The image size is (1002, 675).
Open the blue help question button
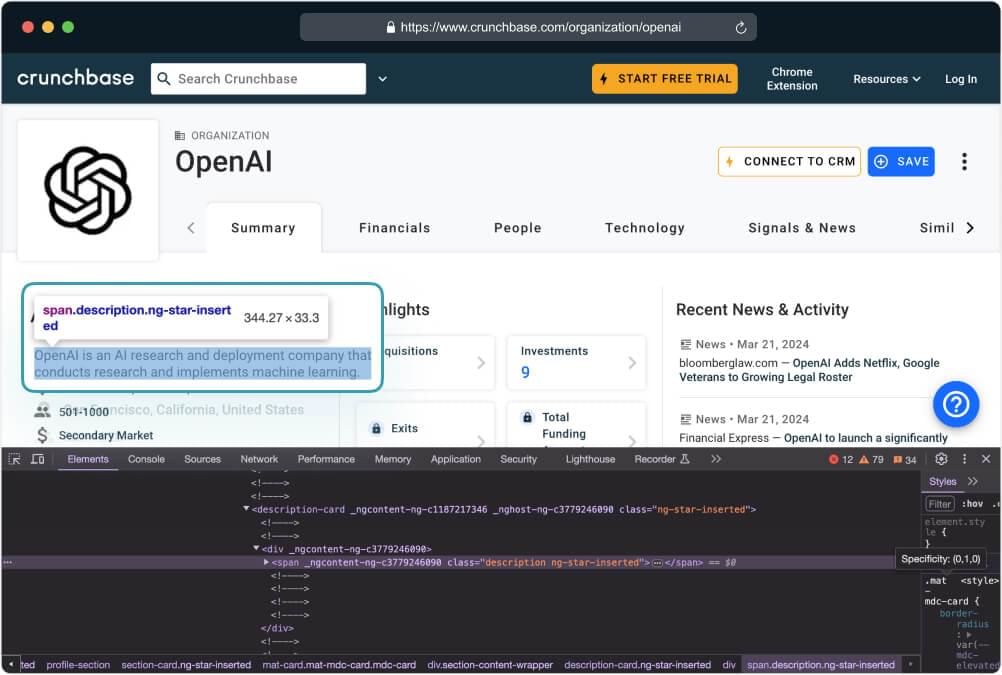[955, 404]
